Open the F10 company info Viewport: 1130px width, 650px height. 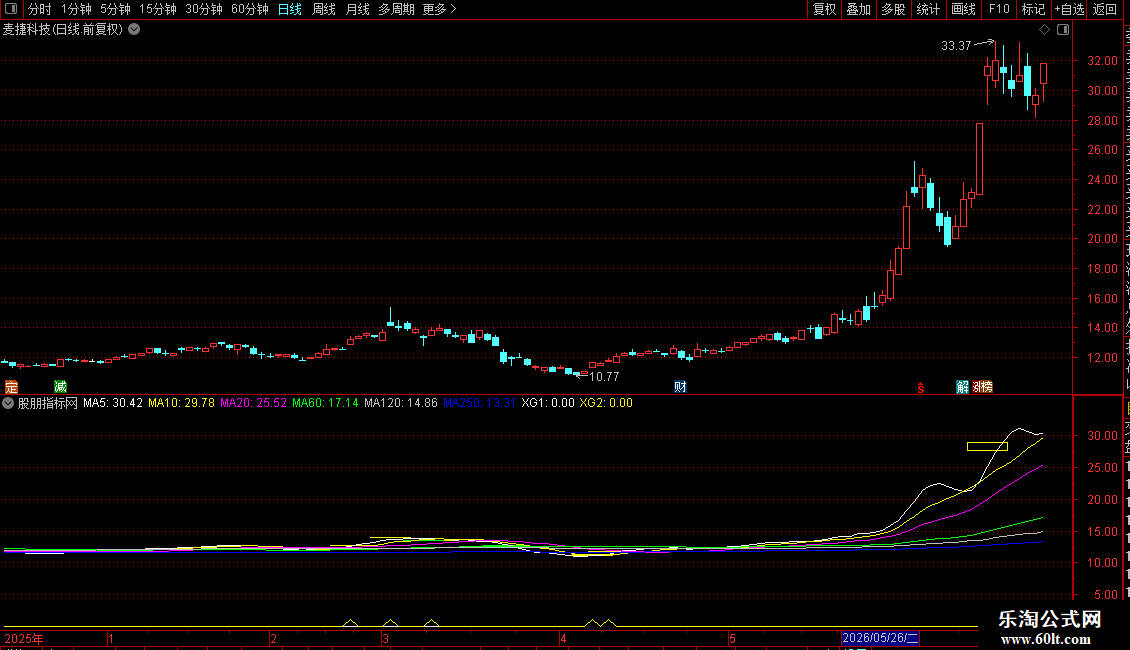[999, 9]
